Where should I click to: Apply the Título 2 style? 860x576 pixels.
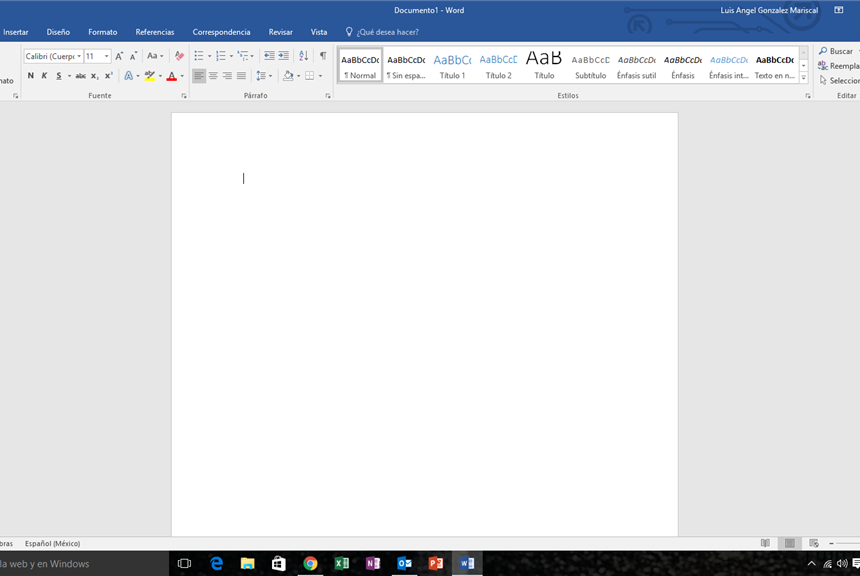pyautogui.click(x=498, y=65)
